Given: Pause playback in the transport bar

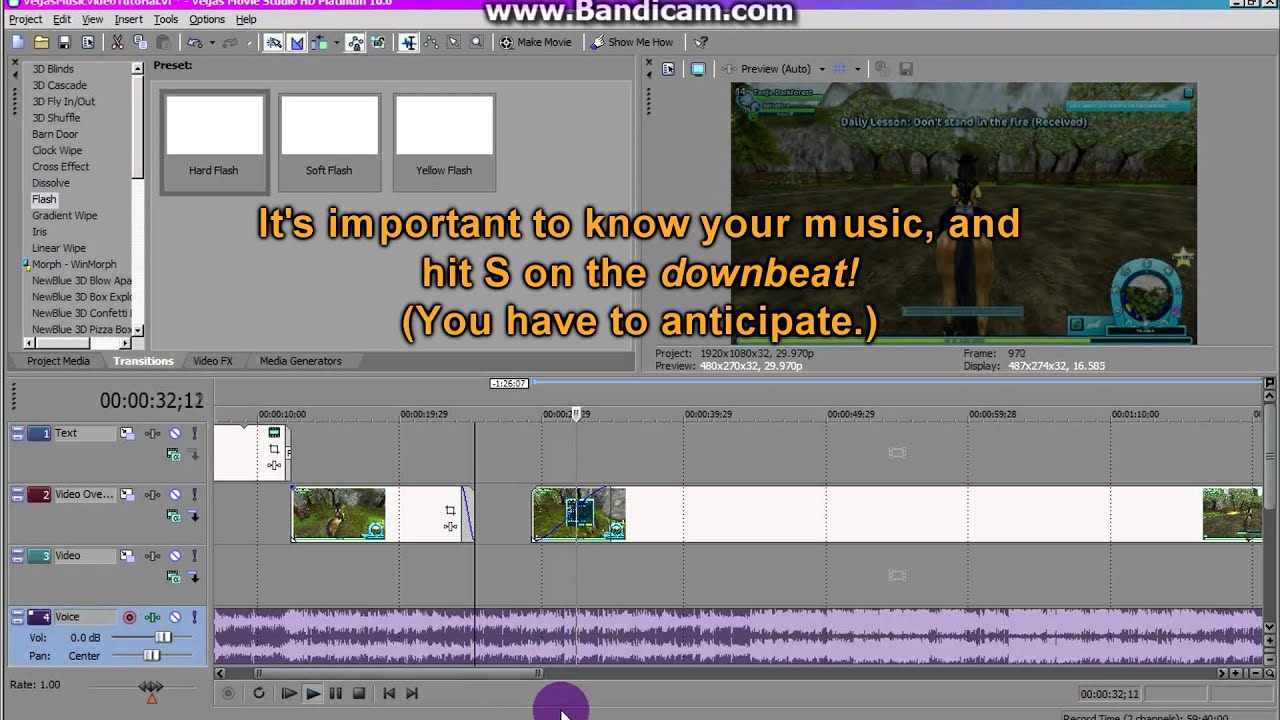Looking at the screenshot, I should (x=336, y=693).
